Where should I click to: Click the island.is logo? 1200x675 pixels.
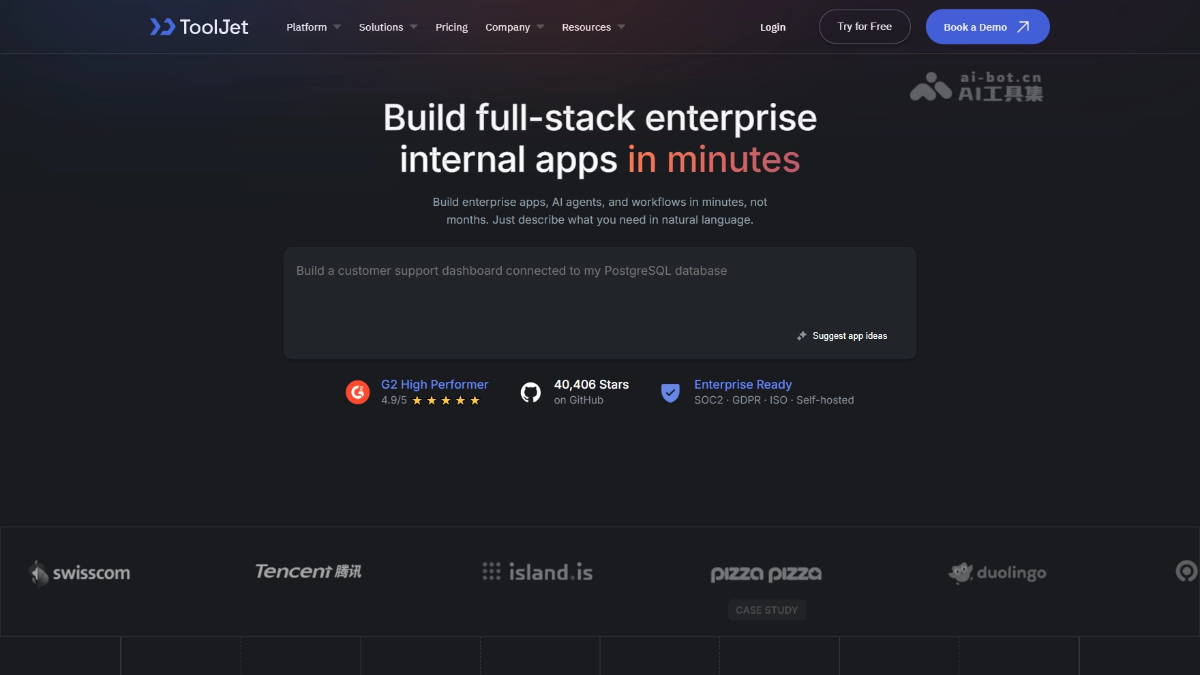point(537,572)
